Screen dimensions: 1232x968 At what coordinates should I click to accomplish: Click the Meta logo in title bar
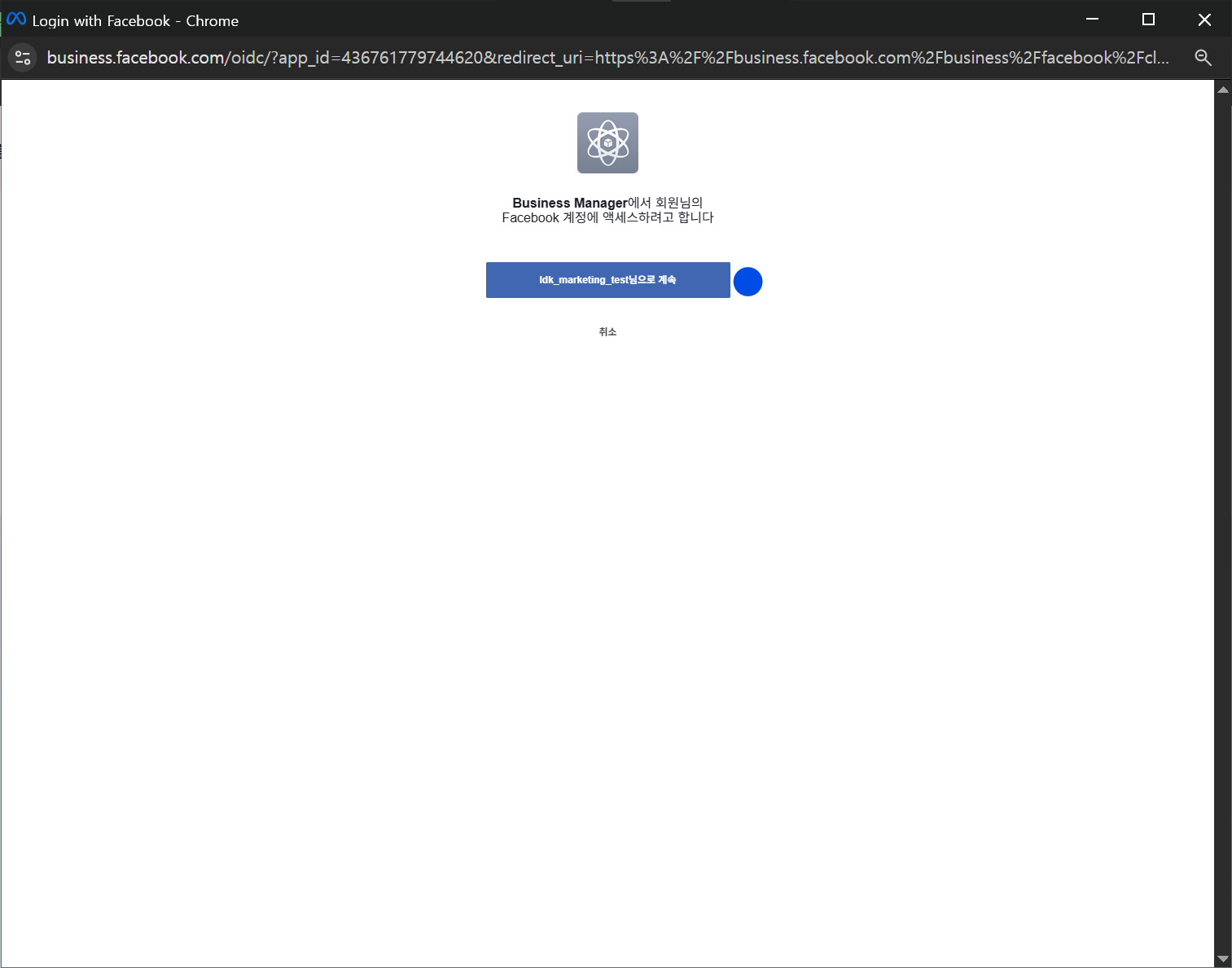(x=16, y=19)
